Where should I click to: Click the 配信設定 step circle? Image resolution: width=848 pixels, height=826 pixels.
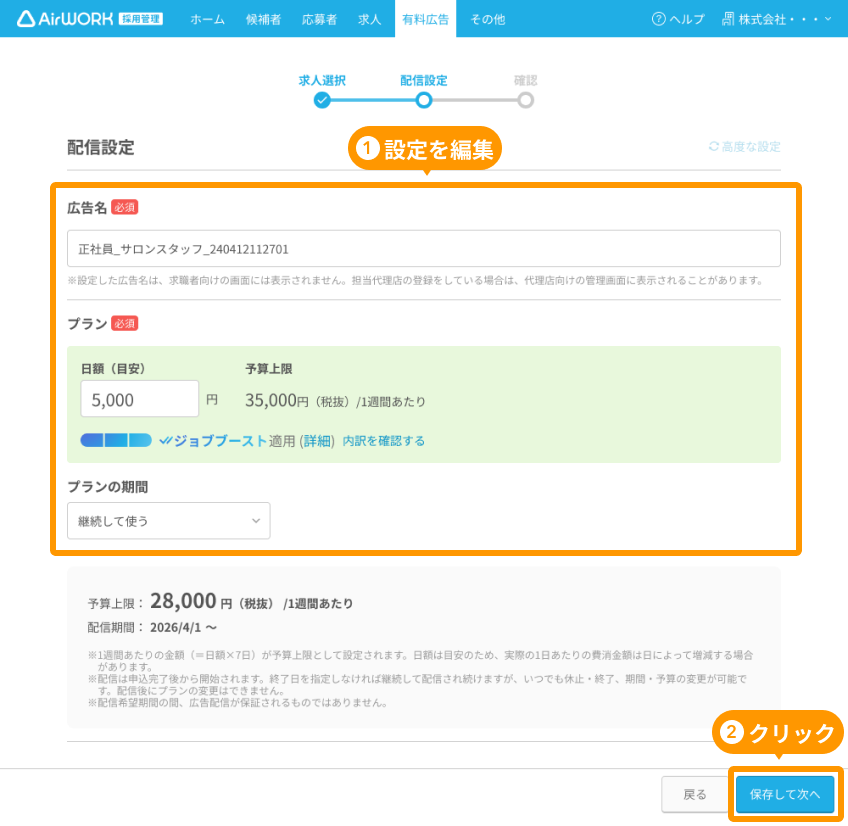(x=424, y=100)
